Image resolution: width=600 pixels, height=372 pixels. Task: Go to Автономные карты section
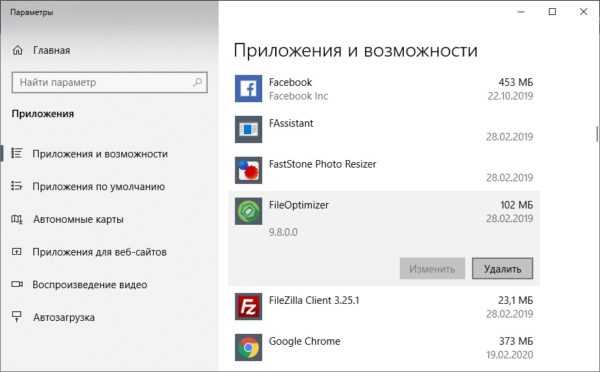78,219
